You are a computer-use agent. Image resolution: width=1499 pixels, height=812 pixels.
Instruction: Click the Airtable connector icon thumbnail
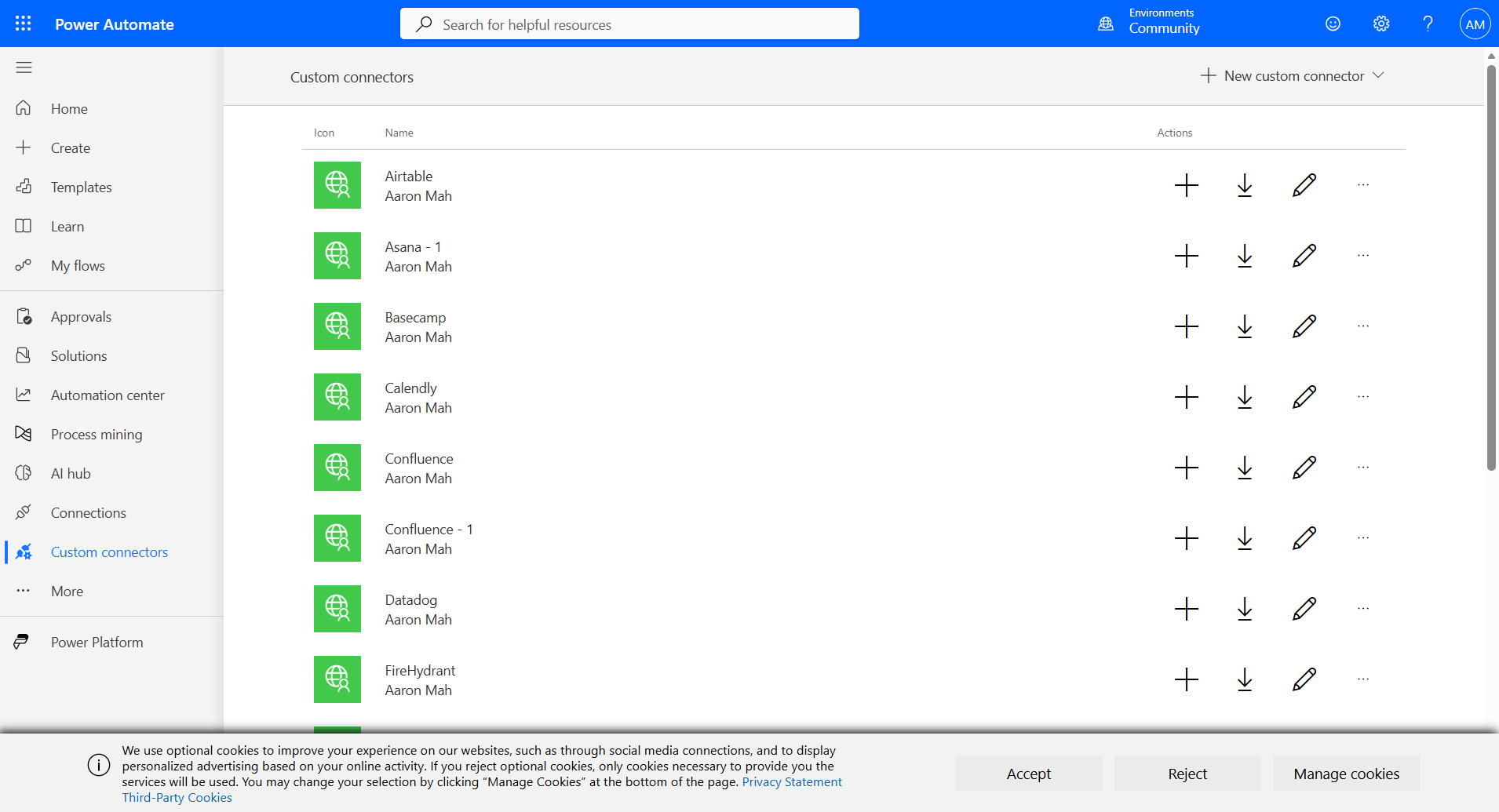pos(337,185)
